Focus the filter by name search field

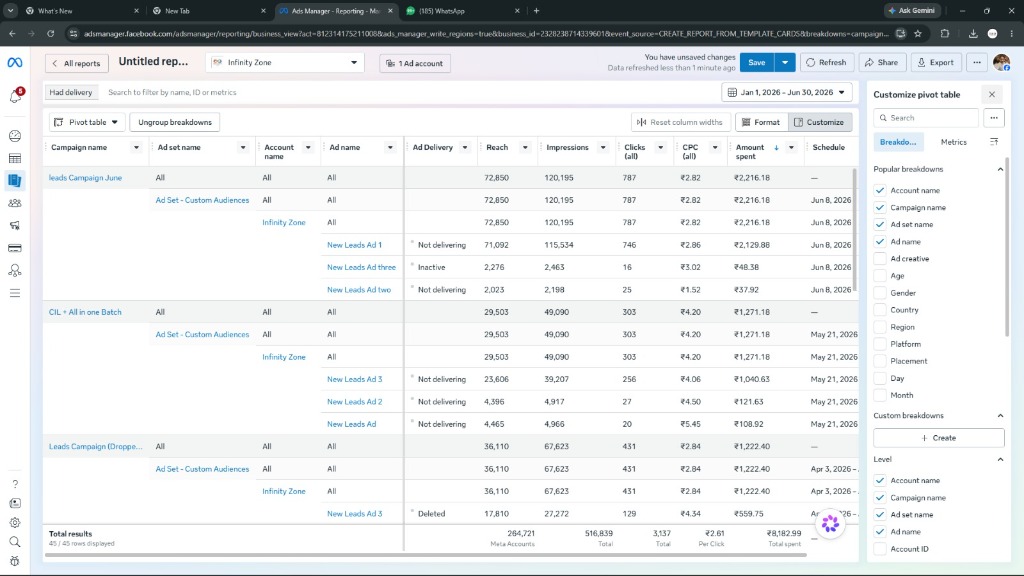[411, 92]
